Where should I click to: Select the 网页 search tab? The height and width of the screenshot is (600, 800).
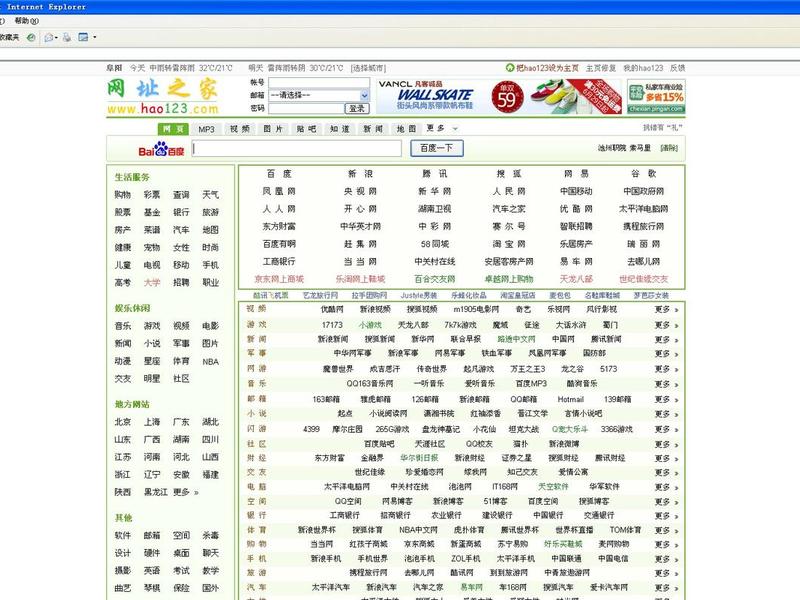[x=173, y=129]
